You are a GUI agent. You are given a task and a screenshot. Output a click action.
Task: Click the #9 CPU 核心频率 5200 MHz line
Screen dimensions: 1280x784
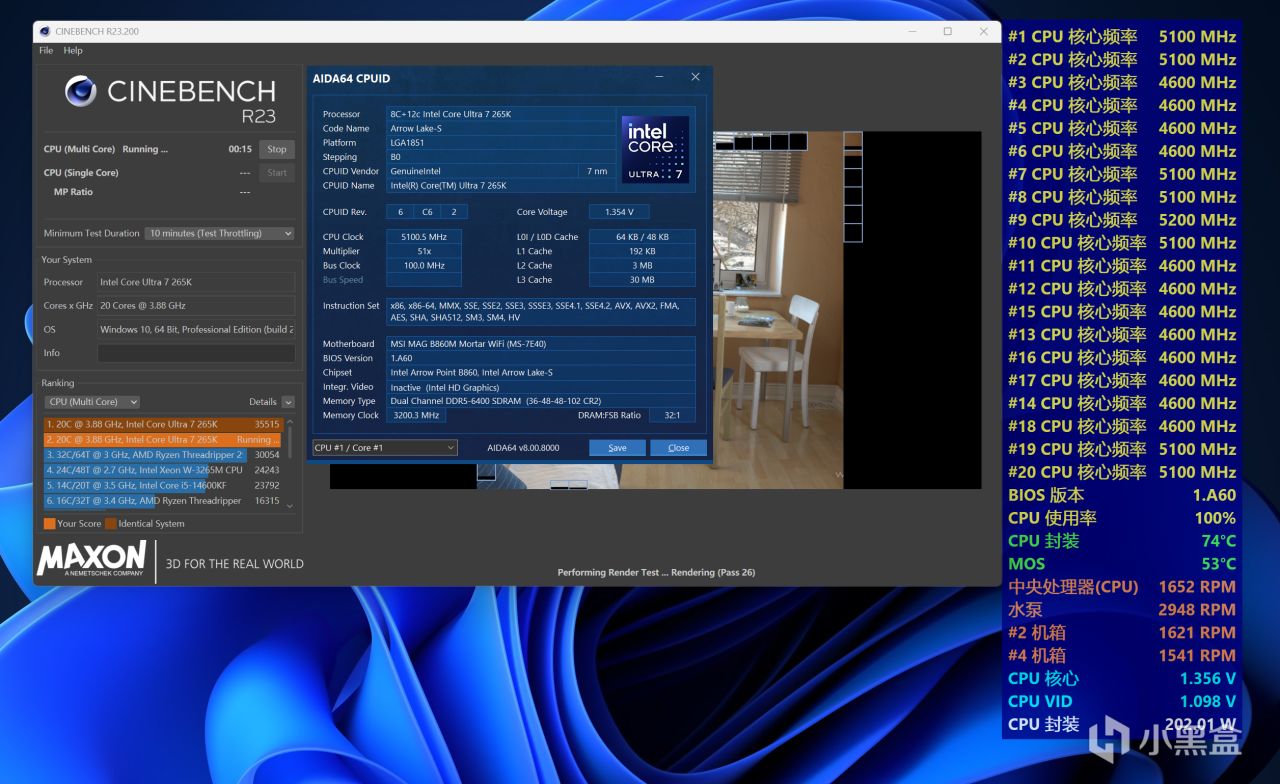[1122, 220]
